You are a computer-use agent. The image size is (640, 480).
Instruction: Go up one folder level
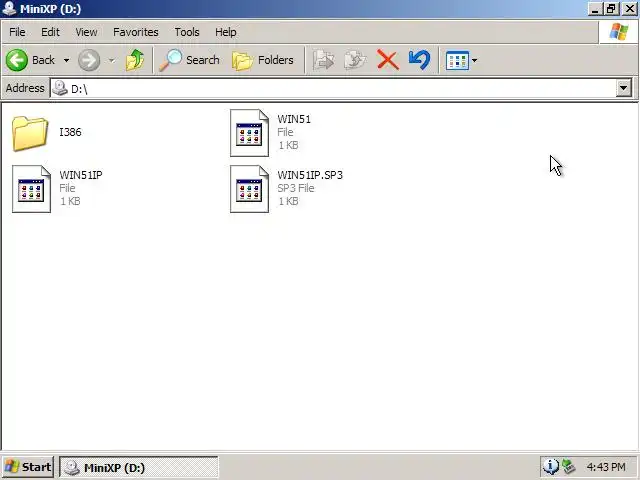click(135, 60)
